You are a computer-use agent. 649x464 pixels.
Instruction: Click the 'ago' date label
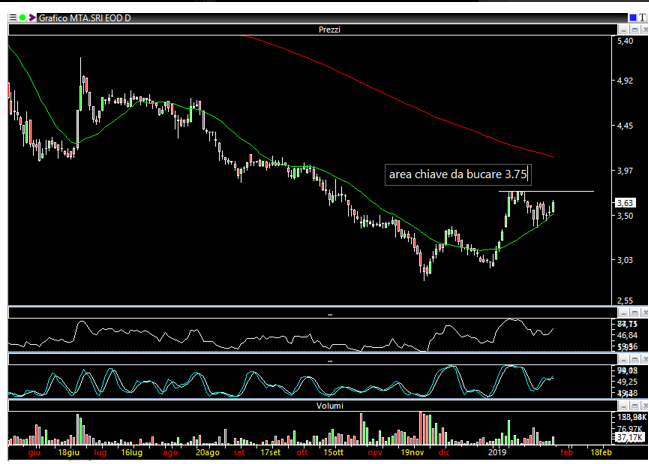click(x=170, y=452)
